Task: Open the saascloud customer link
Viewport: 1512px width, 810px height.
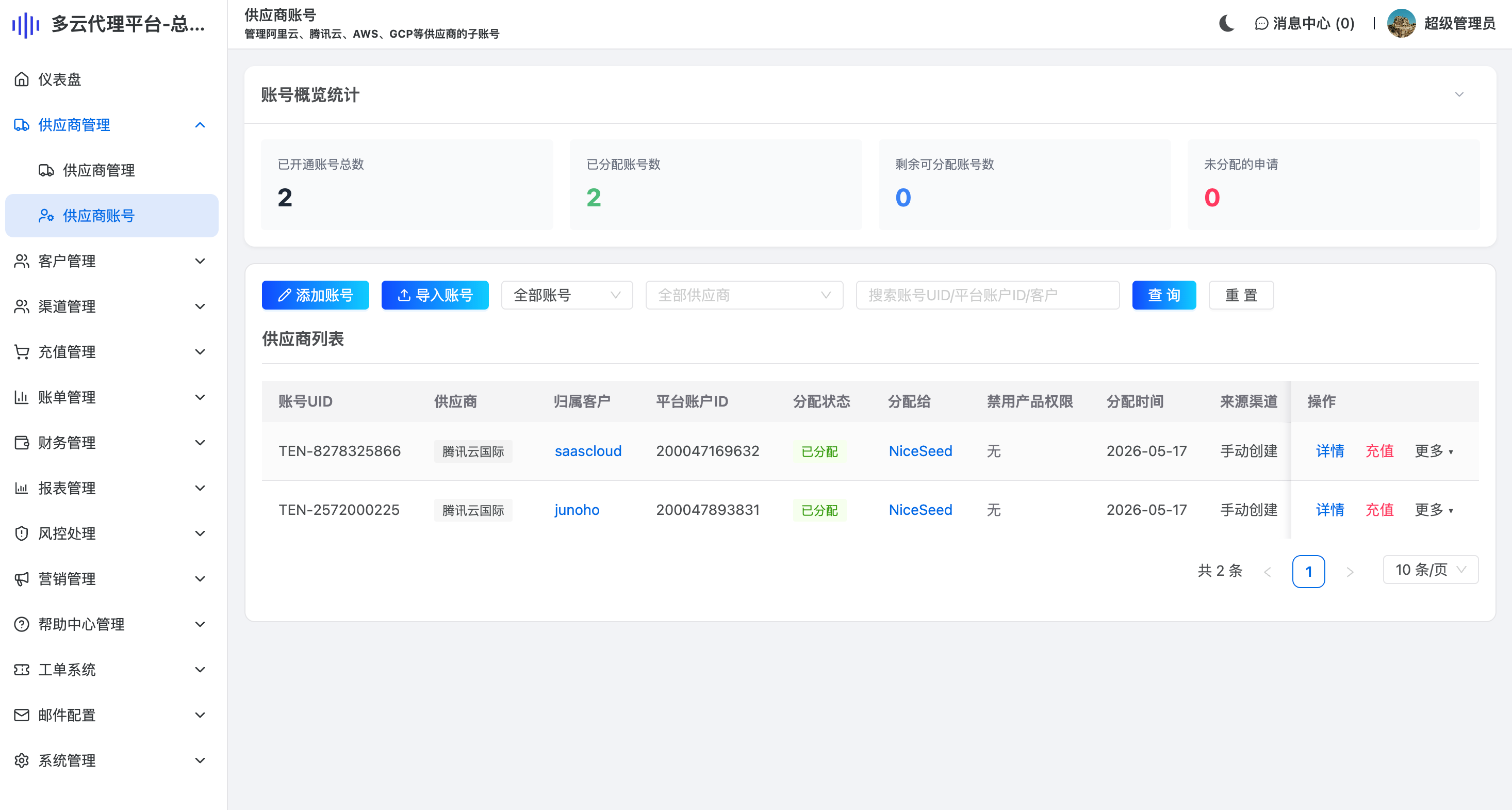Action: coord(587,451)
